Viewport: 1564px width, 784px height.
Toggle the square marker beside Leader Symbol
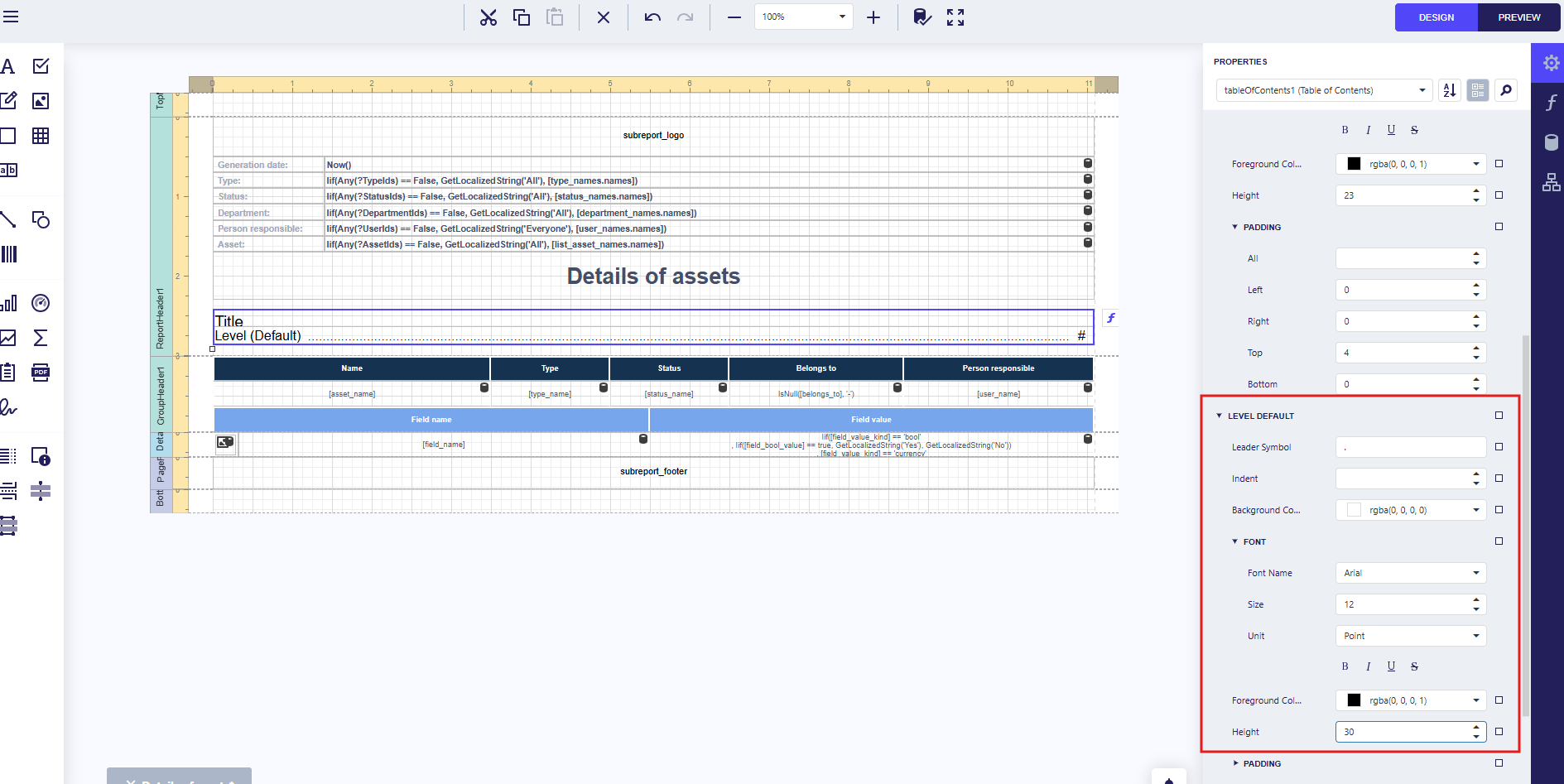click(1499, 447)
